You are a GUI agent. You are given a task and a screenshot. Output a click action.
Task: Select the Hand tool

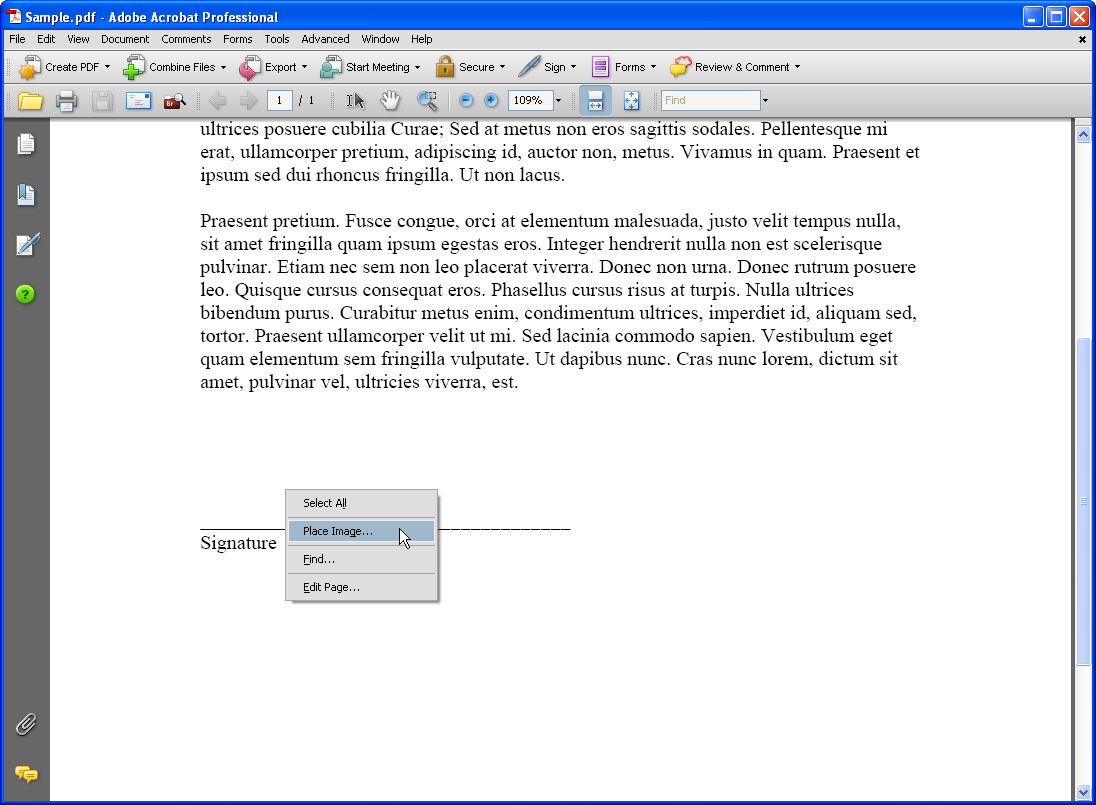point(390,101)
